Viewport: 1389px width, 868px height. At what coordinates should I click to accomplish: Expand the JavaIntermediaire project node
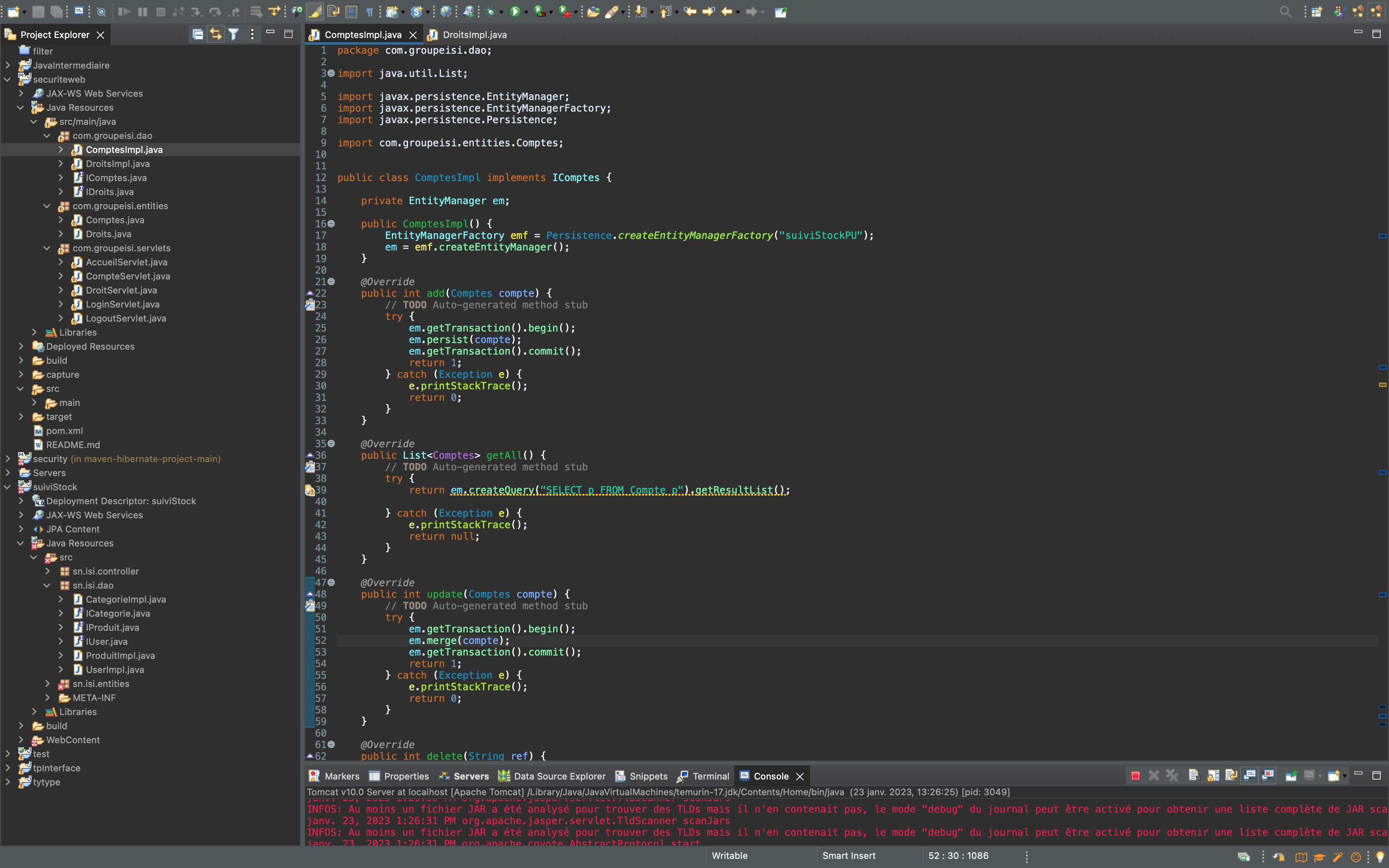[8, 65]
